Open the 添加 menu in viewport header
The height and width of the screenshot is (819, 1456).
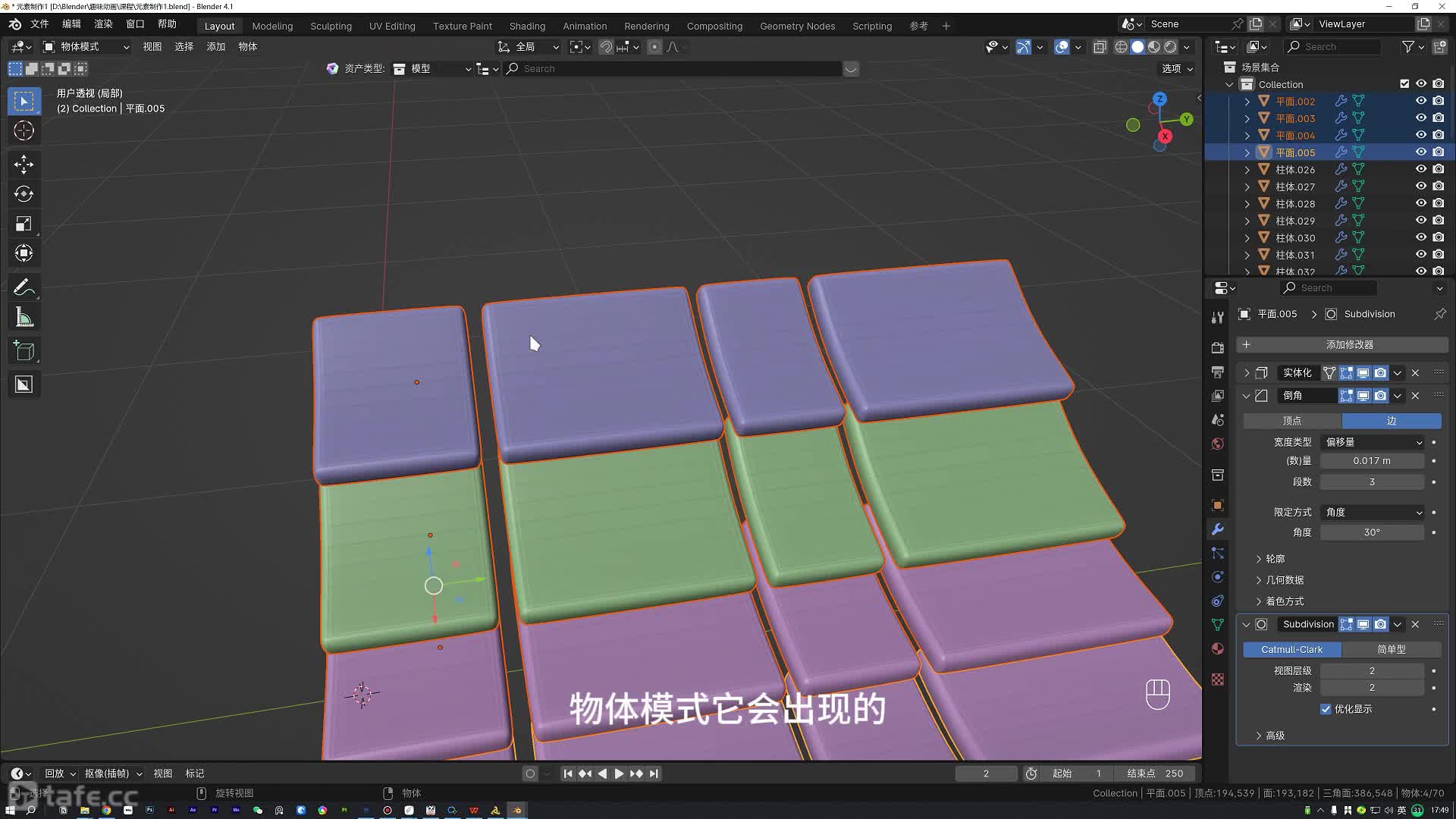point(216,47)
